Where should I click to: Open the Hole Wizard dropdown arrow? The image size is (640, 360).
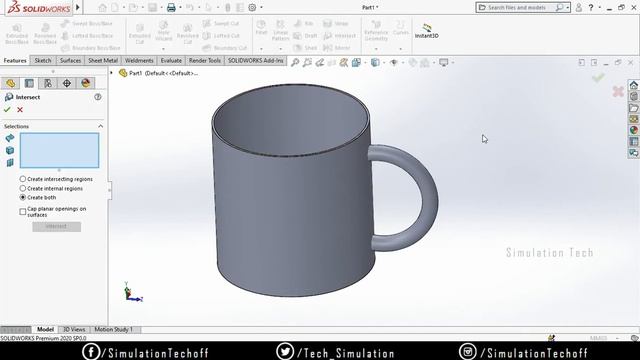(x=163, y=49)
